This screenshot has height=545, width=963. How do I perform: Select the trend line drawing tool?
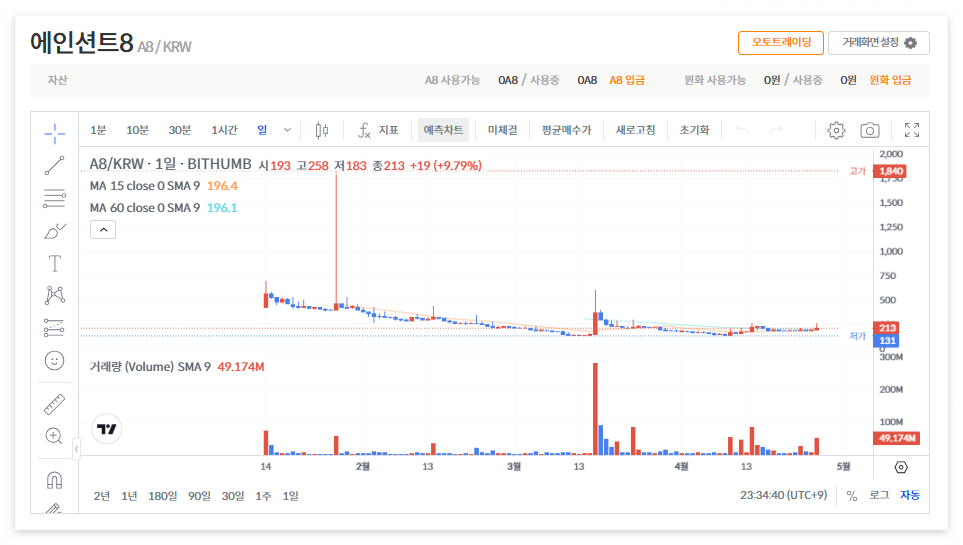[x=55, y=165]
